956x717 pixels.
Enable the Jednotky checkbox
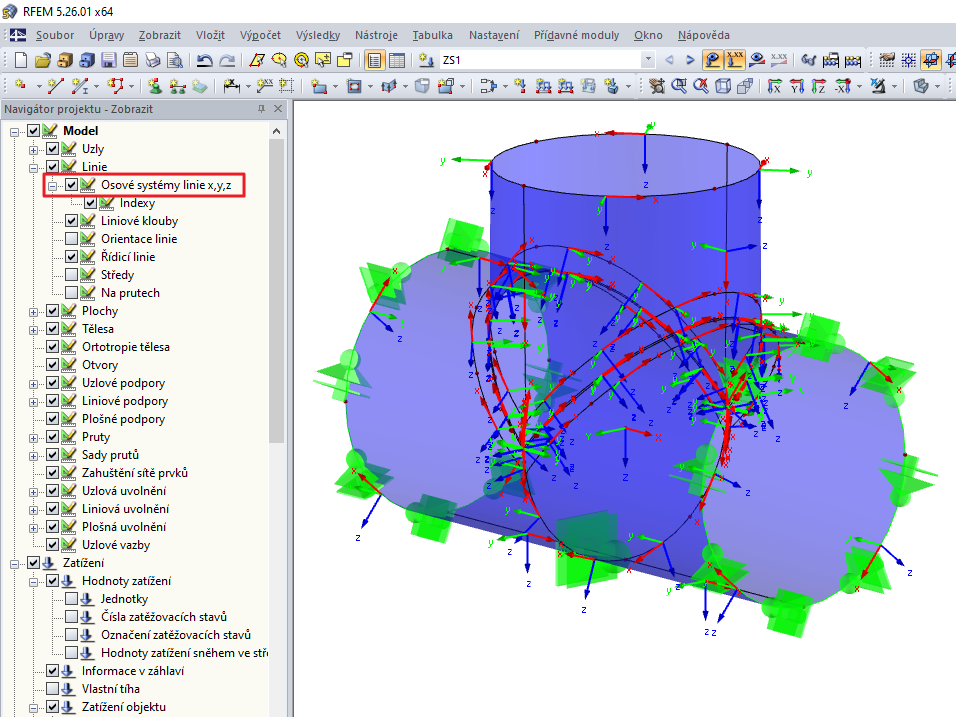point(71,599)
